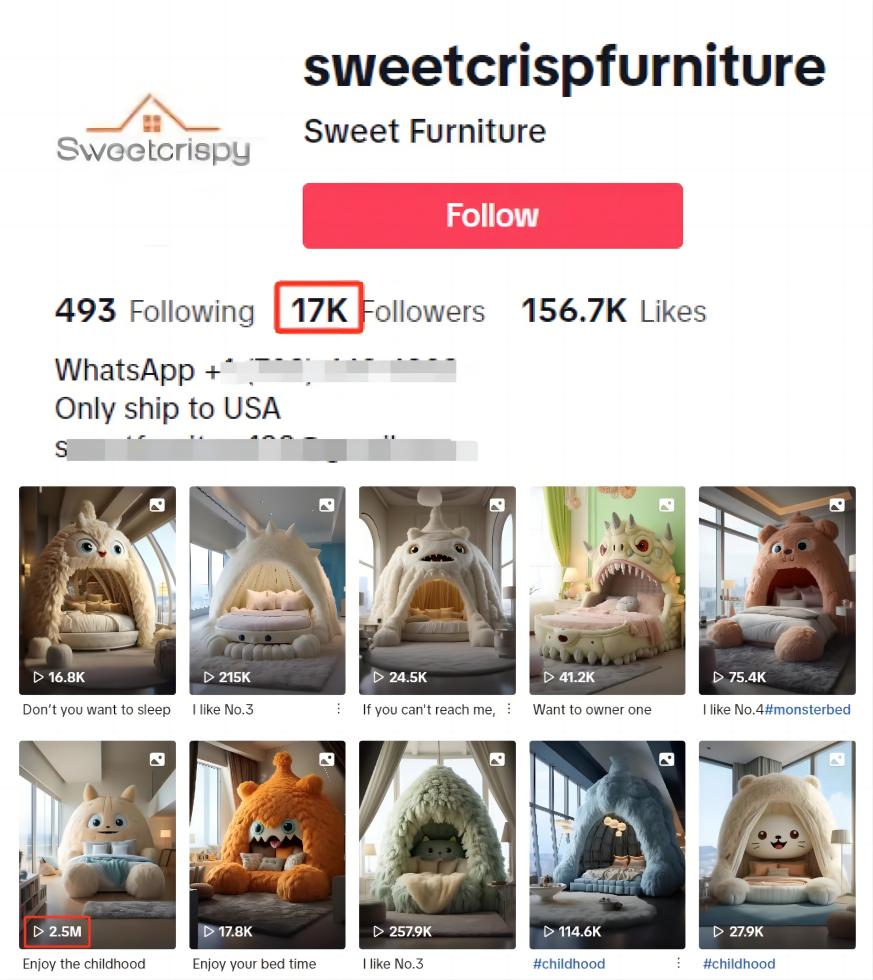Open the blue furry bed post 114.6K
Viewport: 873px width, 980px height.
click(607, 844)
